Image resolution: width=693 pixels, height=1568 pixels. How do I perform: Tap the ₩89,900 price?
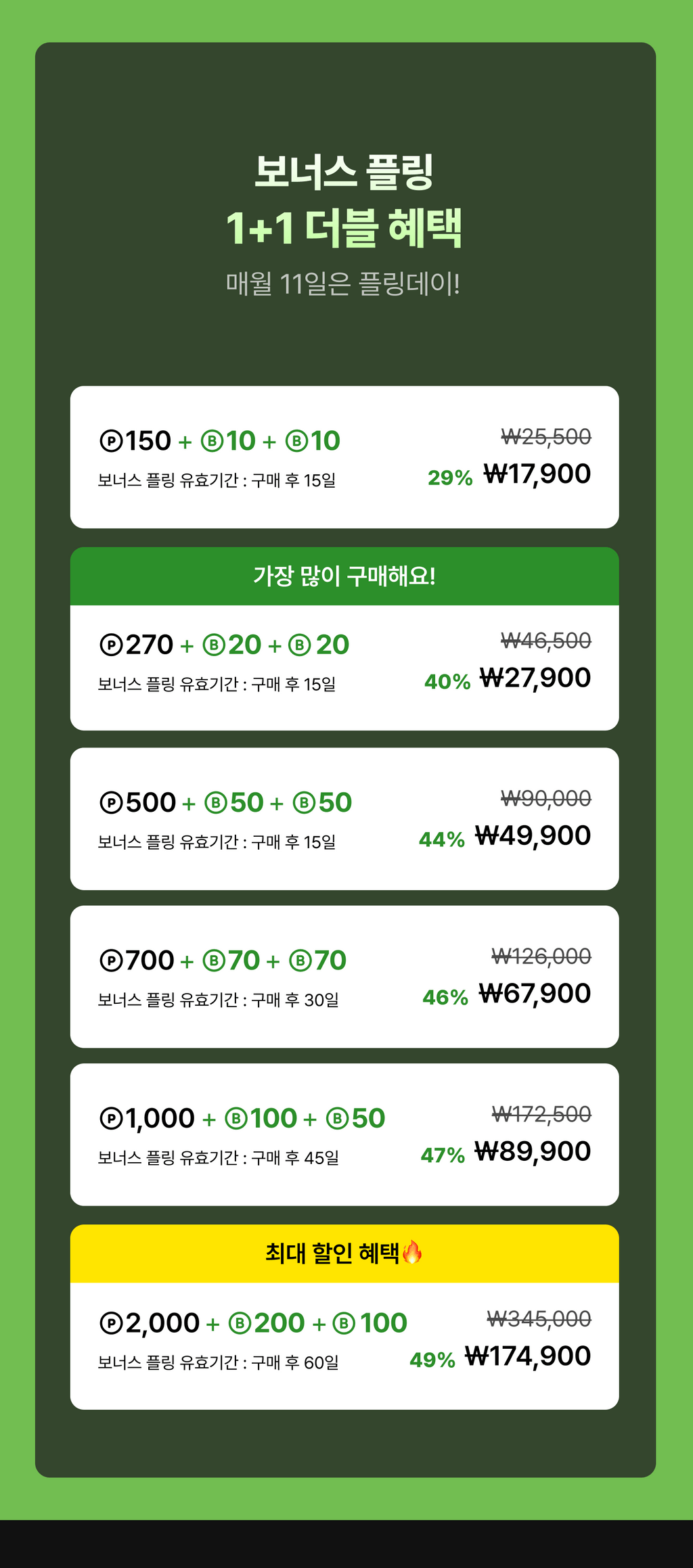point(533,1151)
